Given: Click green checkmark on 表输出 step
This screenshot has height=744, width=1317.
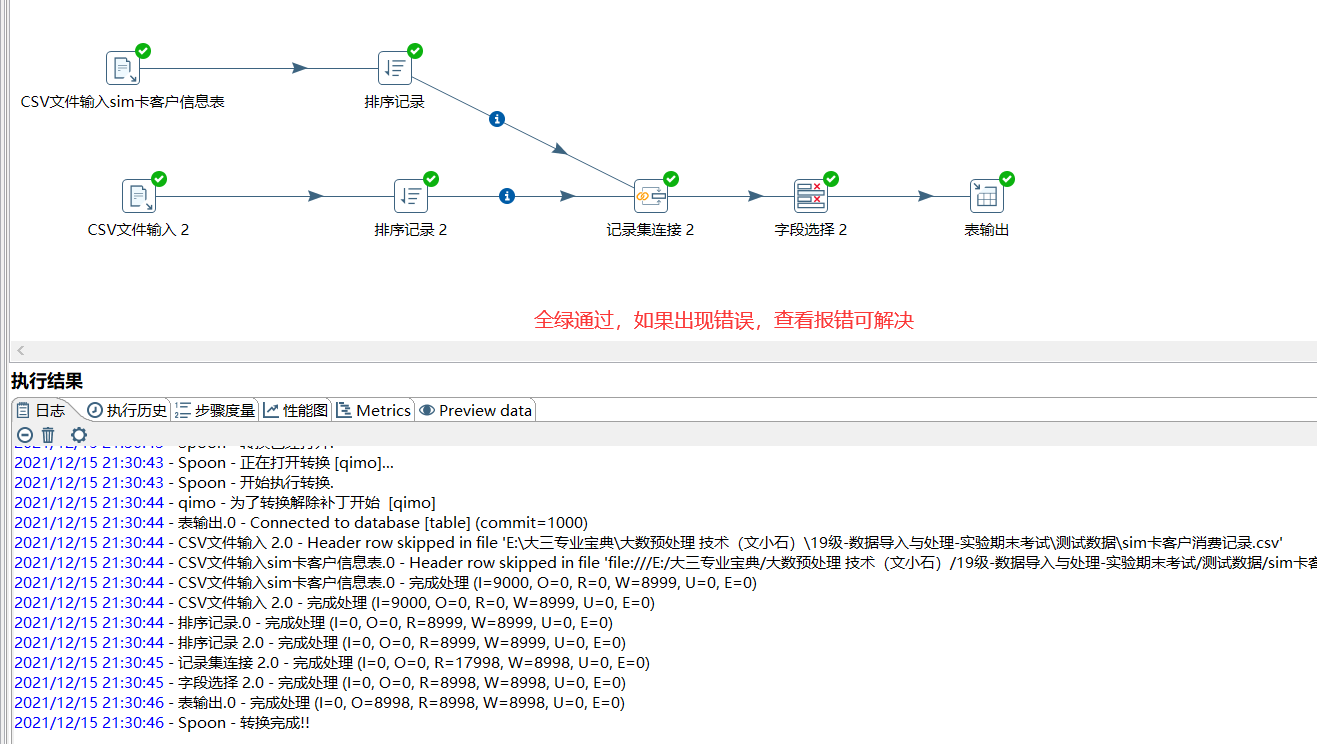Looking at the screenshot, I should tap(1007, 179).
